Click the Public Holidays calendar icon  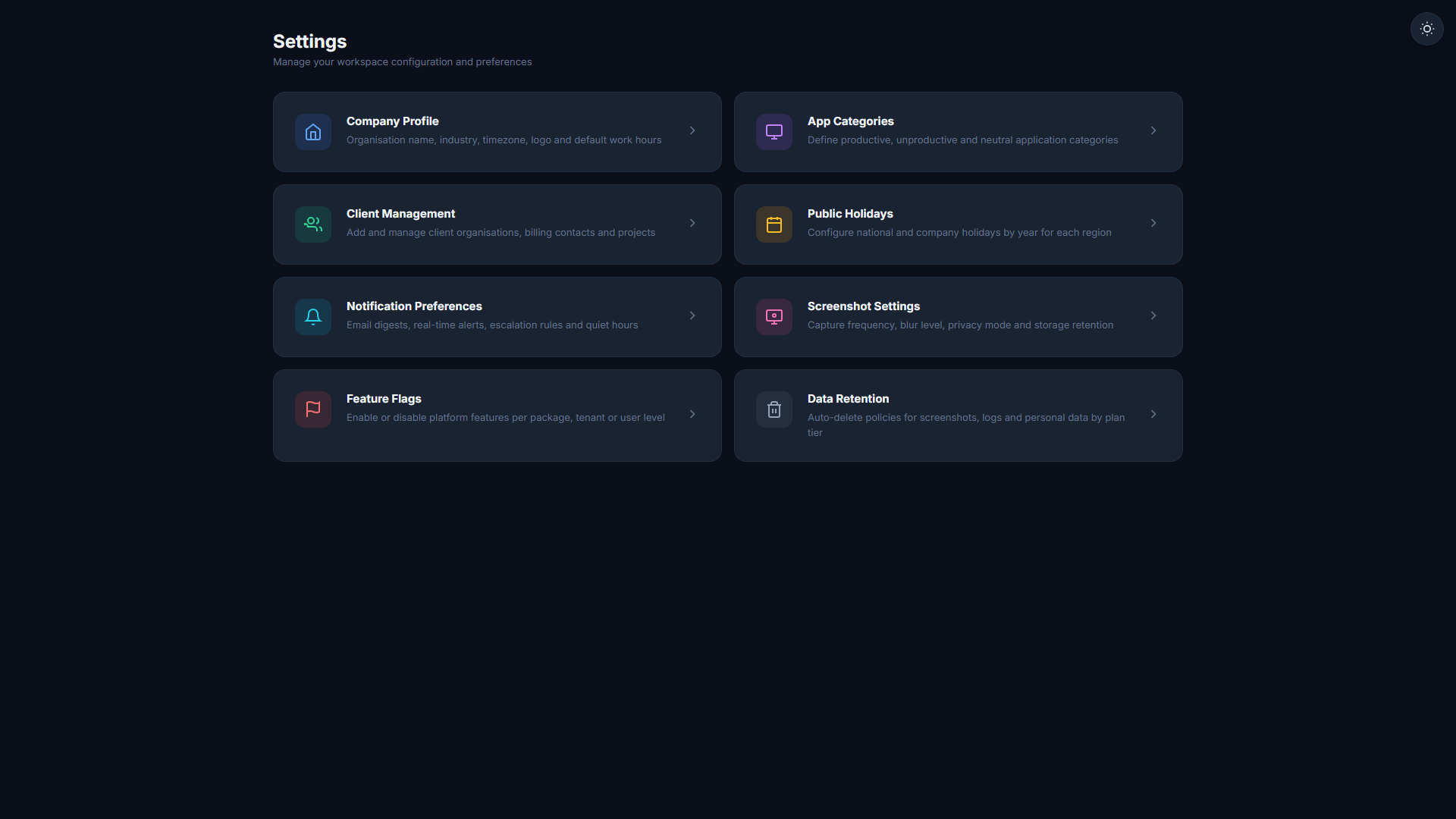[x=774, y=224]
